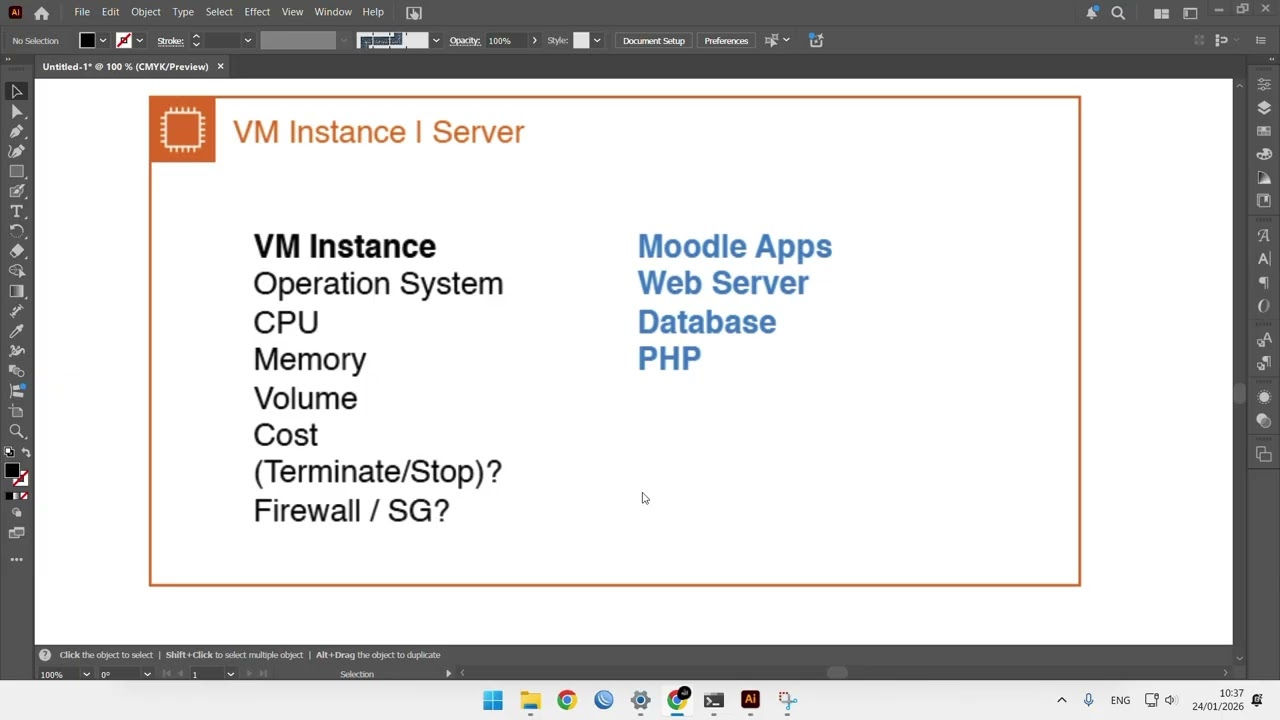This screenshot has height=720, width=1280.
Task: Open the Pathfinder panel icon
Action: 1264,454
